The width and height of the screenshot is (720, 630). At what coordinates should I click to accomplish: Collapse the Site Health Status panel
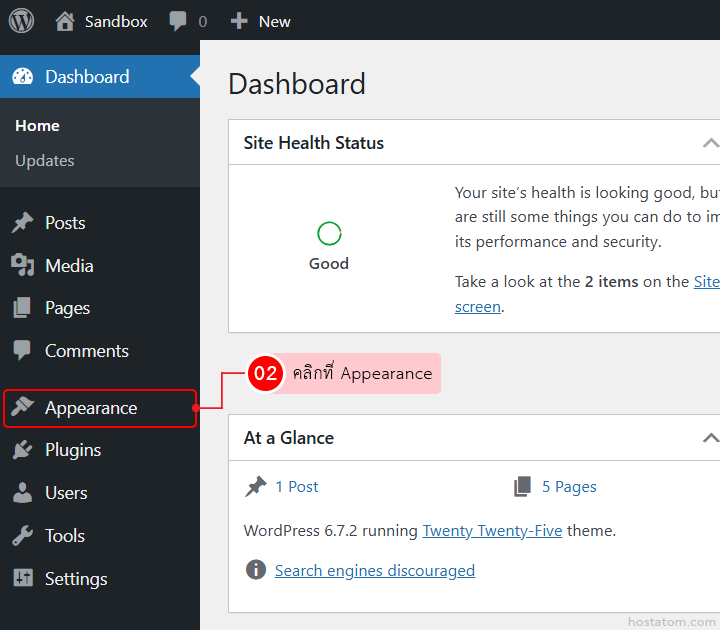coord(709,143)
